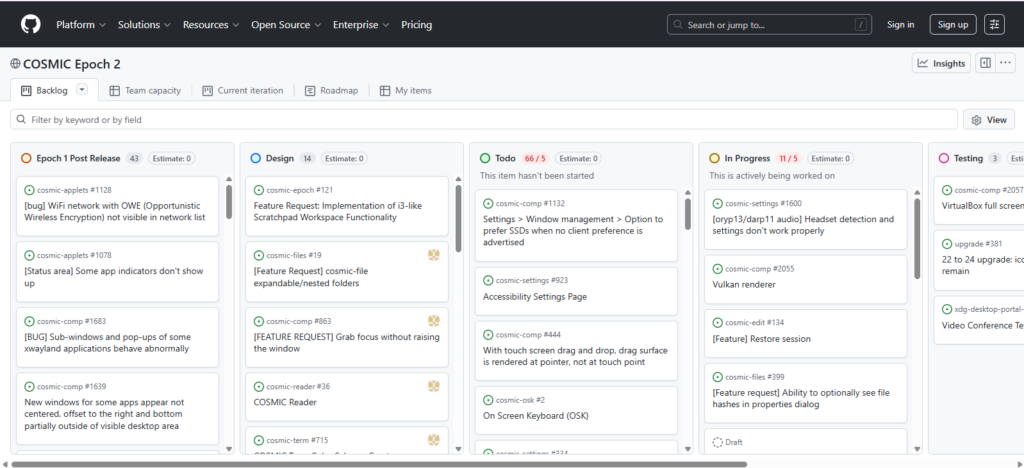1024x468 pixels.
Task: Click the Todo column scroll-up arrow
Action: point(688,193)
